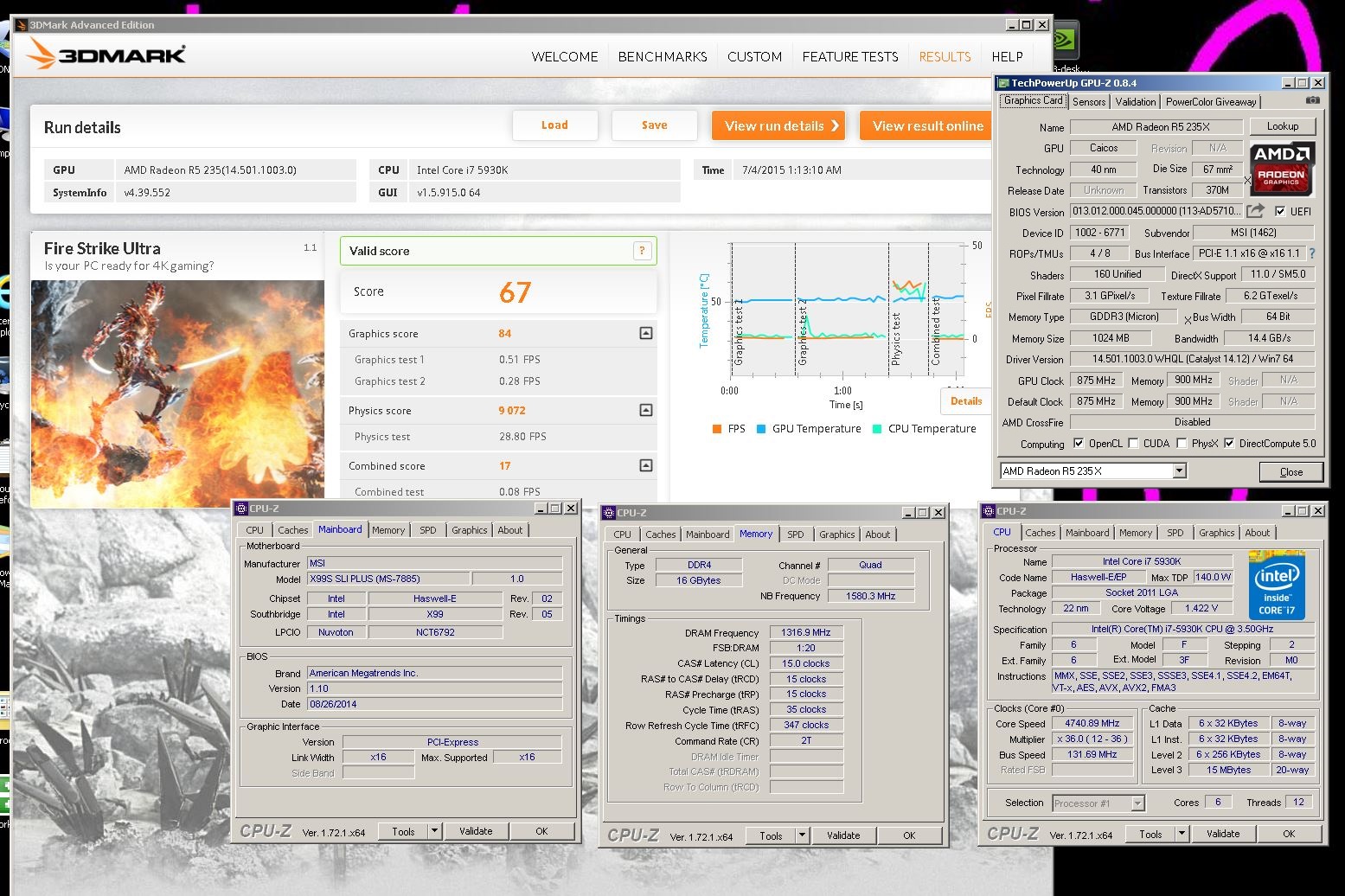Toggle the PhysX checkbox
1345x896 pixels.
[1182, 444]
